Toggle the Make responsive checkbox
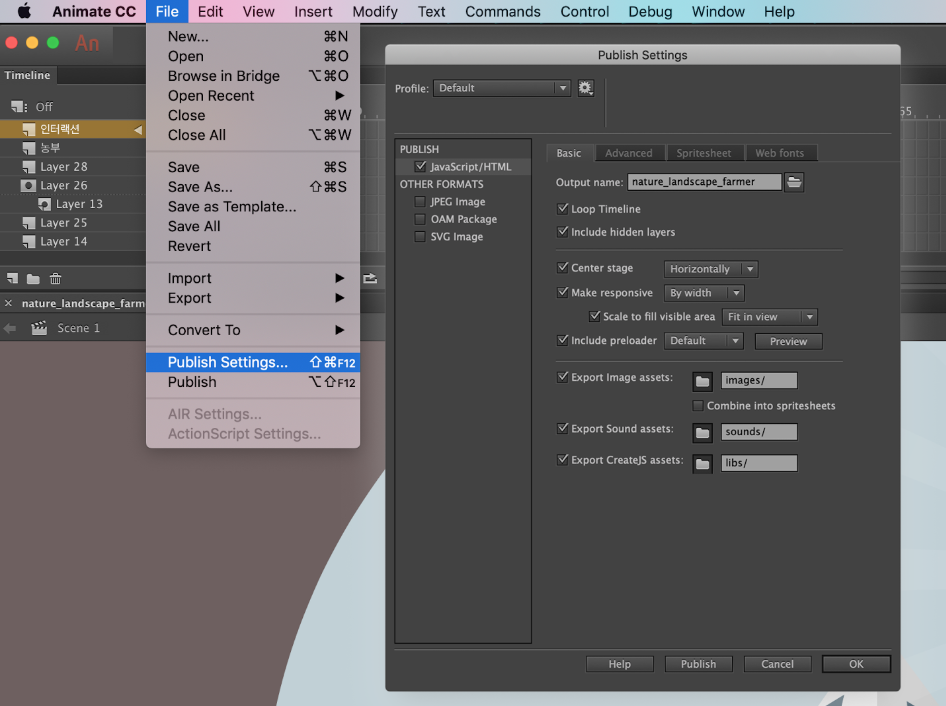Image resolution: width=946 pixels, height=706 pixels. 562,292
